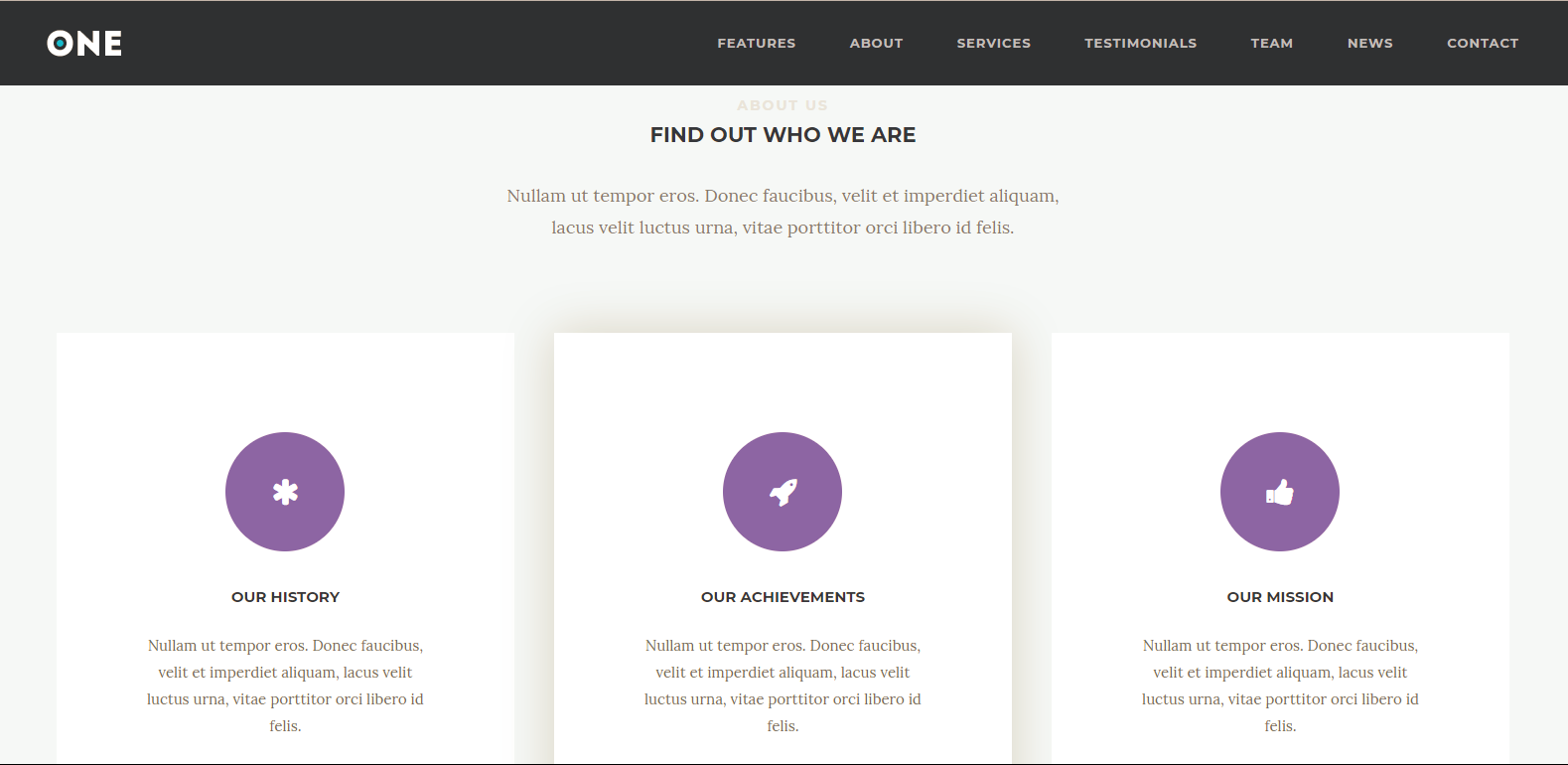Click the Our Achievements description text
Viewport: 1568px width, 765px height.
(x=783, y=686)
